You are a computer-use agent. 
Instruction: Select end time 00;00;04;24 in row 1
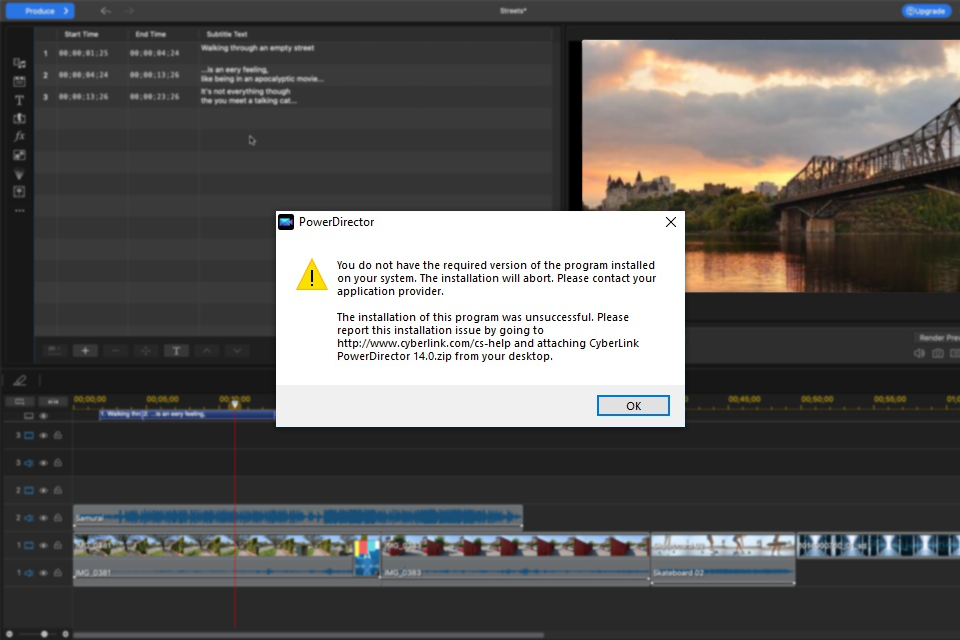coord(154,53)
